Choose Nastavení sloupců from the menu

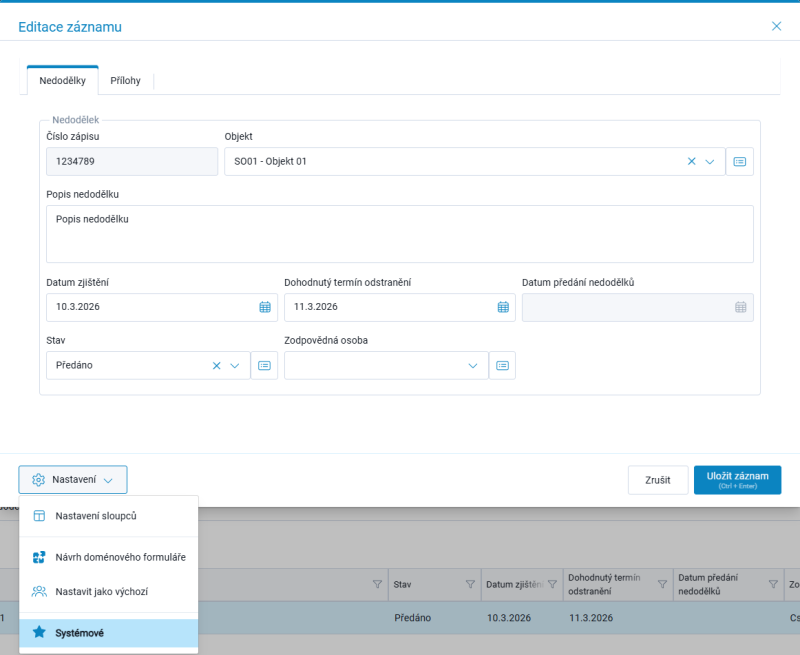point(109,516)
